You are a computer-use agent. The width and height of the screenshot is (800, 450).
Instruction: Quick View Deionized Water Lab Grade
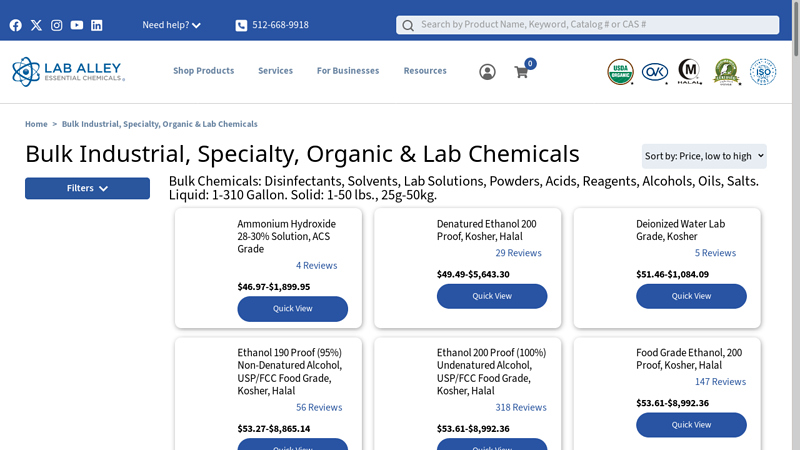(x=691, y=296)
